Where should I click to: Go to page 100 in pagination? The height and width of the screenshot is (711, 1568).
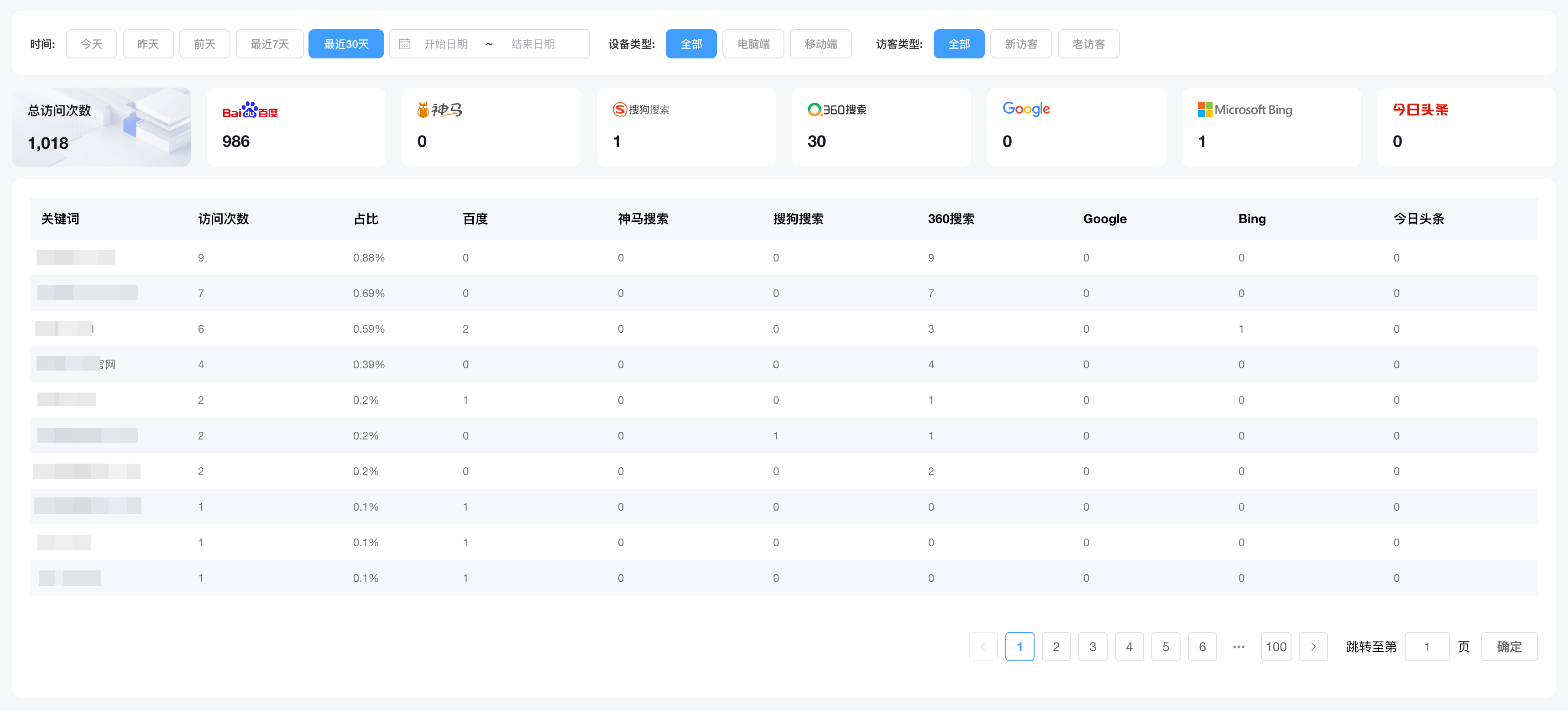[1276, 647]
